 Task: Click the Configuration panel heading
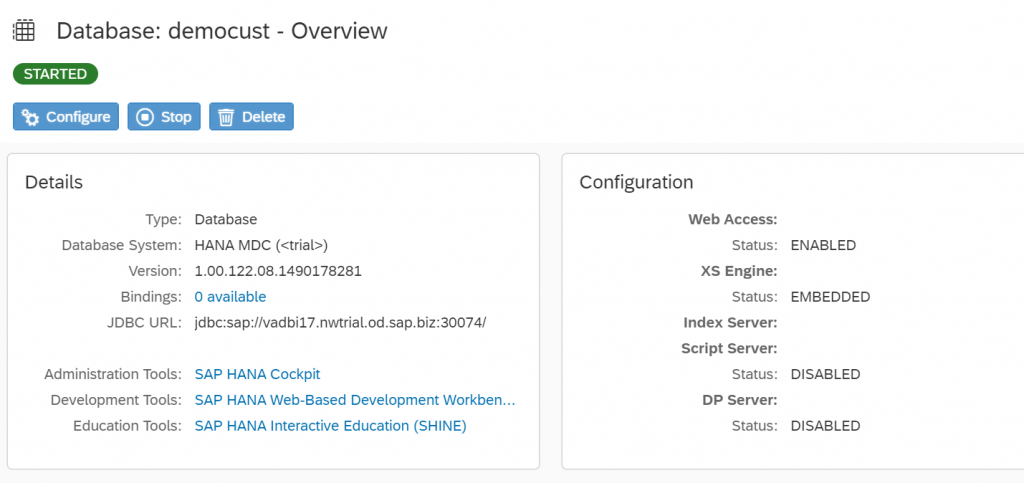click(x=636, y=182)
